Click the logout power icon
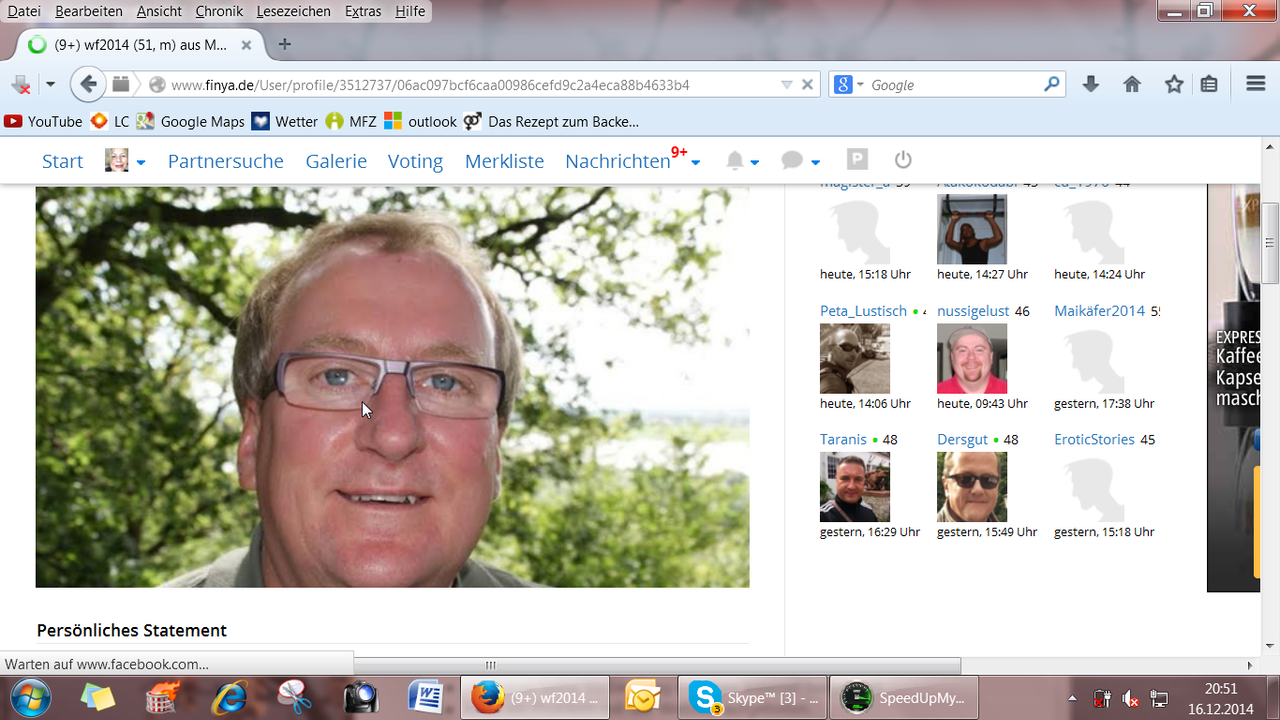This screenshot has height=720, width=1280. tap(903, 160)
